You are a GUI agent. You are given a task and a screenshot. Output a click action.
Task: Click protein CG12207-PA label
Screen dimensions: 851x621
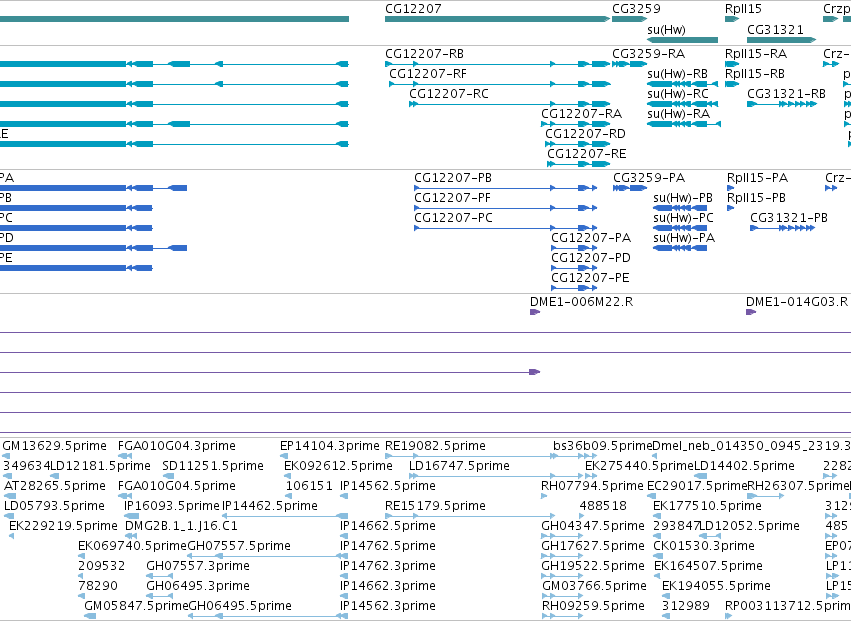tap(591, 238)
